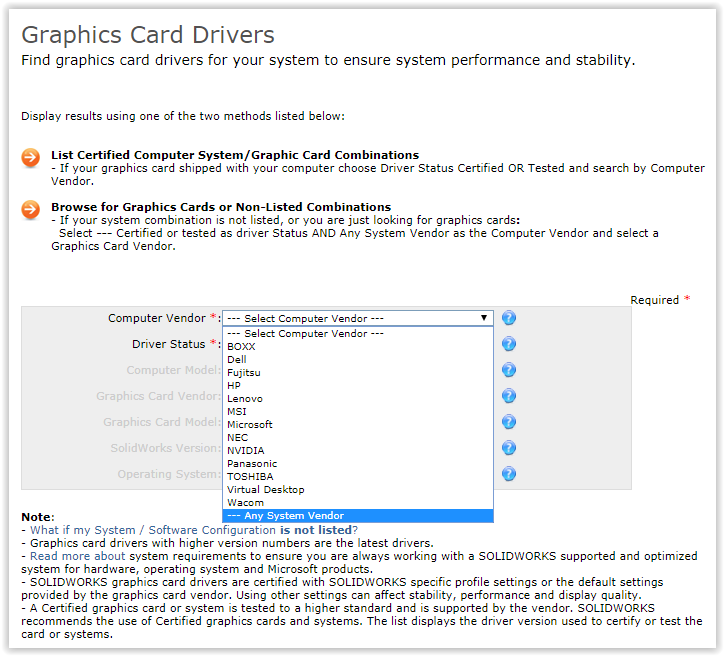Select Dell from the vendor list
Viewport: 724px width, 656px height.
click(358, 359)
